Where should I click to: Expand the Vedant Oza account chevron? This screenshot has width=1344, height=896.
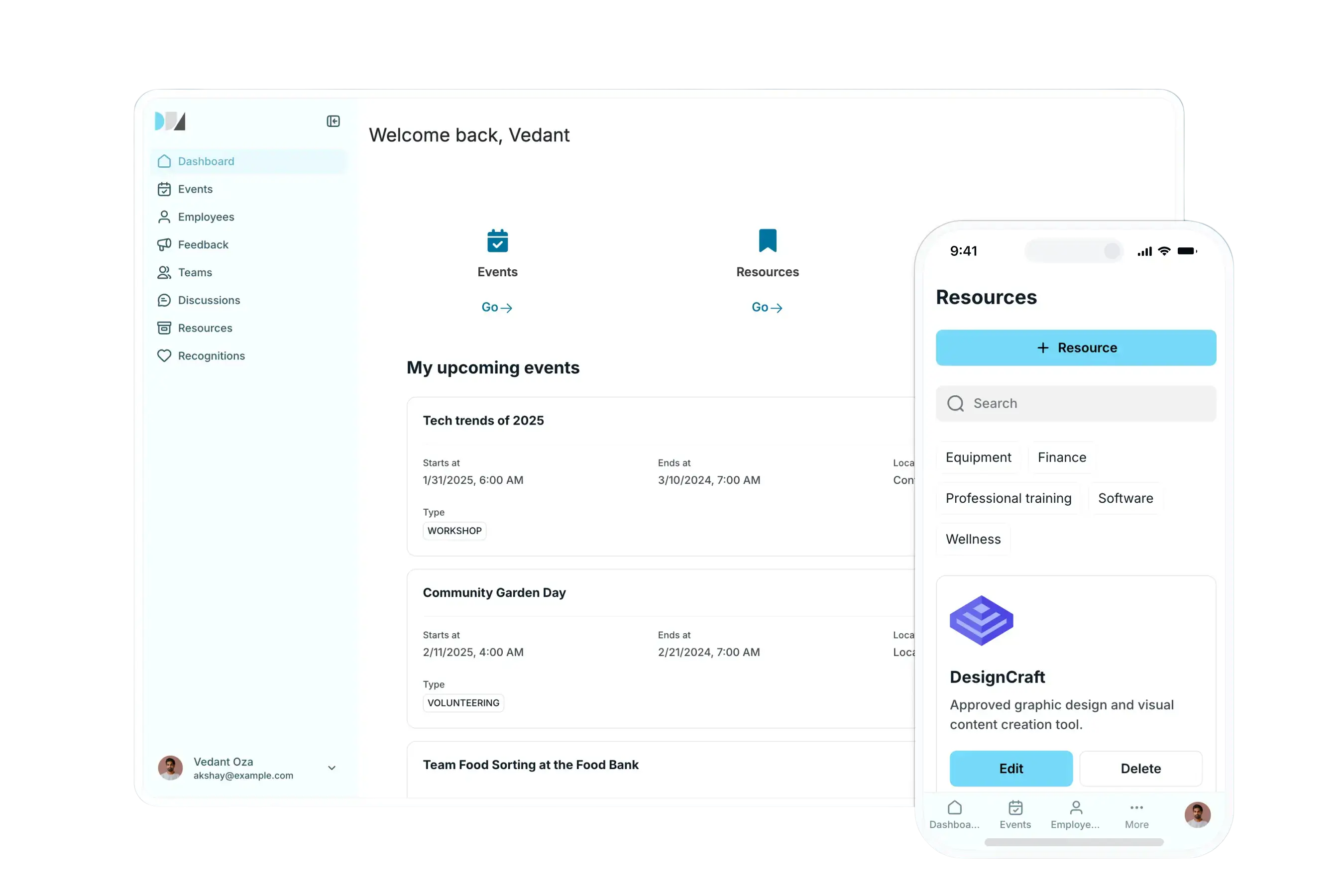(x=332, y=768)
